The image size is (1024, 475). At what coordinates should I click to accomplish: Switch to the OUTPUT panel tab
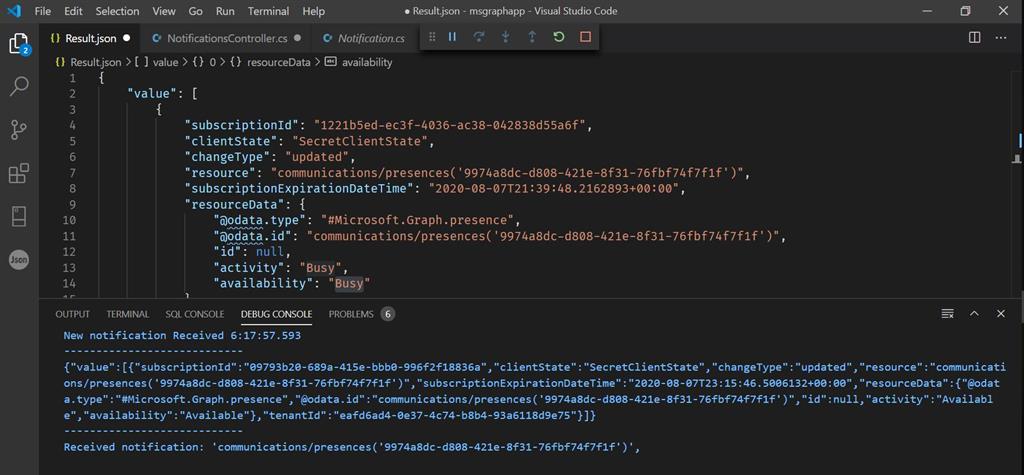(x=72, y=314)
